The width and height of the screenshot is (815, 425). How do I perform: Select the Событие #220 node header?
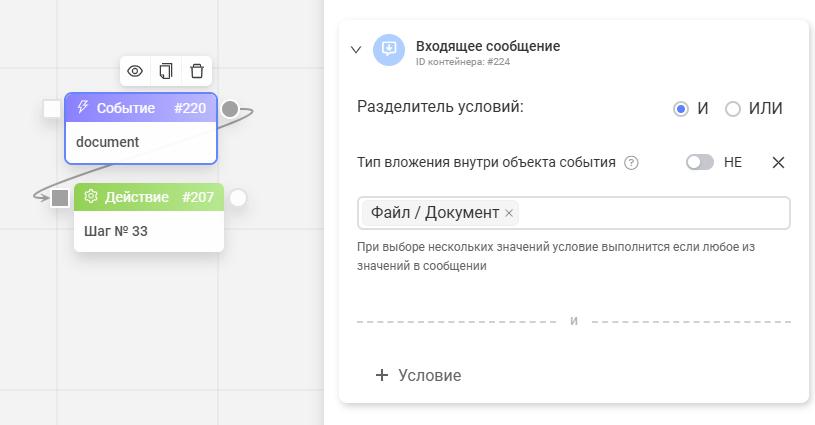[141, 108]
